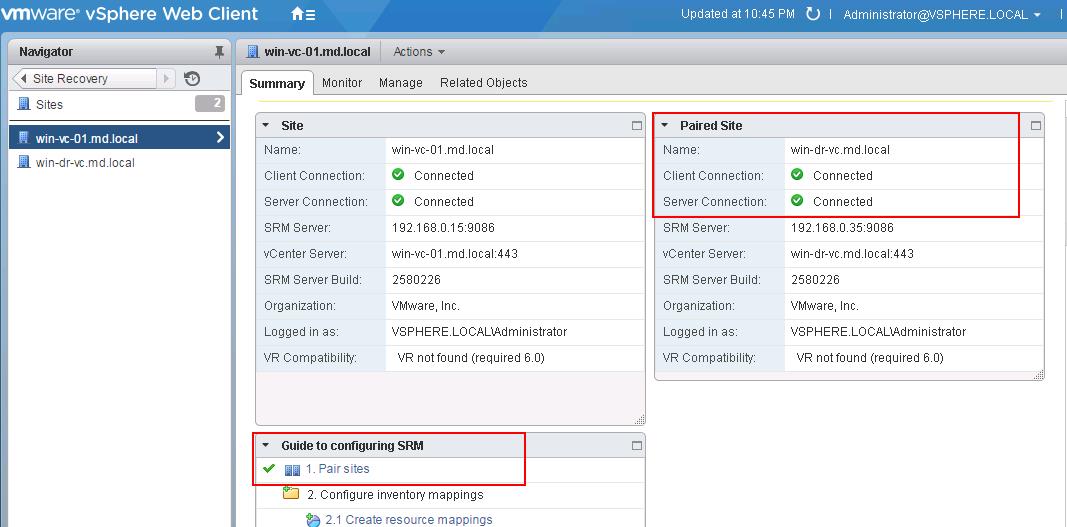The height and width of the screenshot is (527, 1067).
Task: Switch to the Related Objects tab
Action: (x=484, y=82)
